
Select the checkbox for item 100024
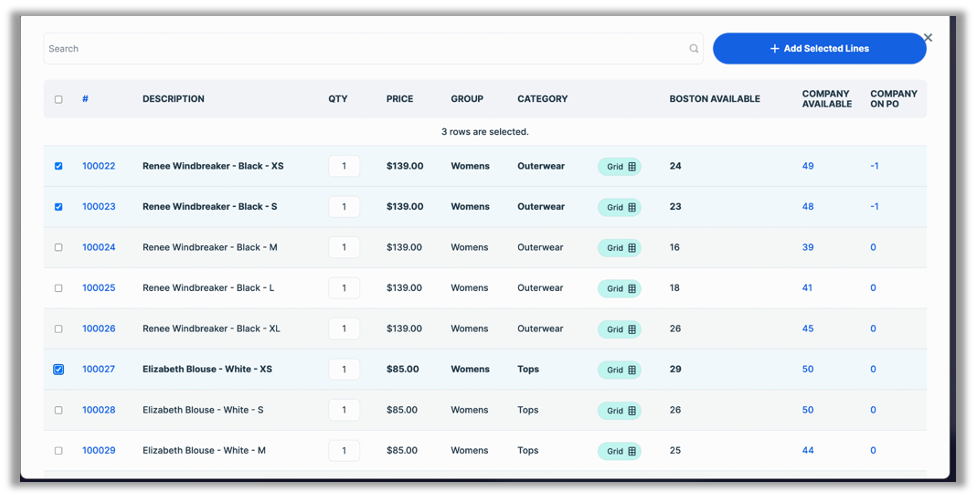pos(58,248)
